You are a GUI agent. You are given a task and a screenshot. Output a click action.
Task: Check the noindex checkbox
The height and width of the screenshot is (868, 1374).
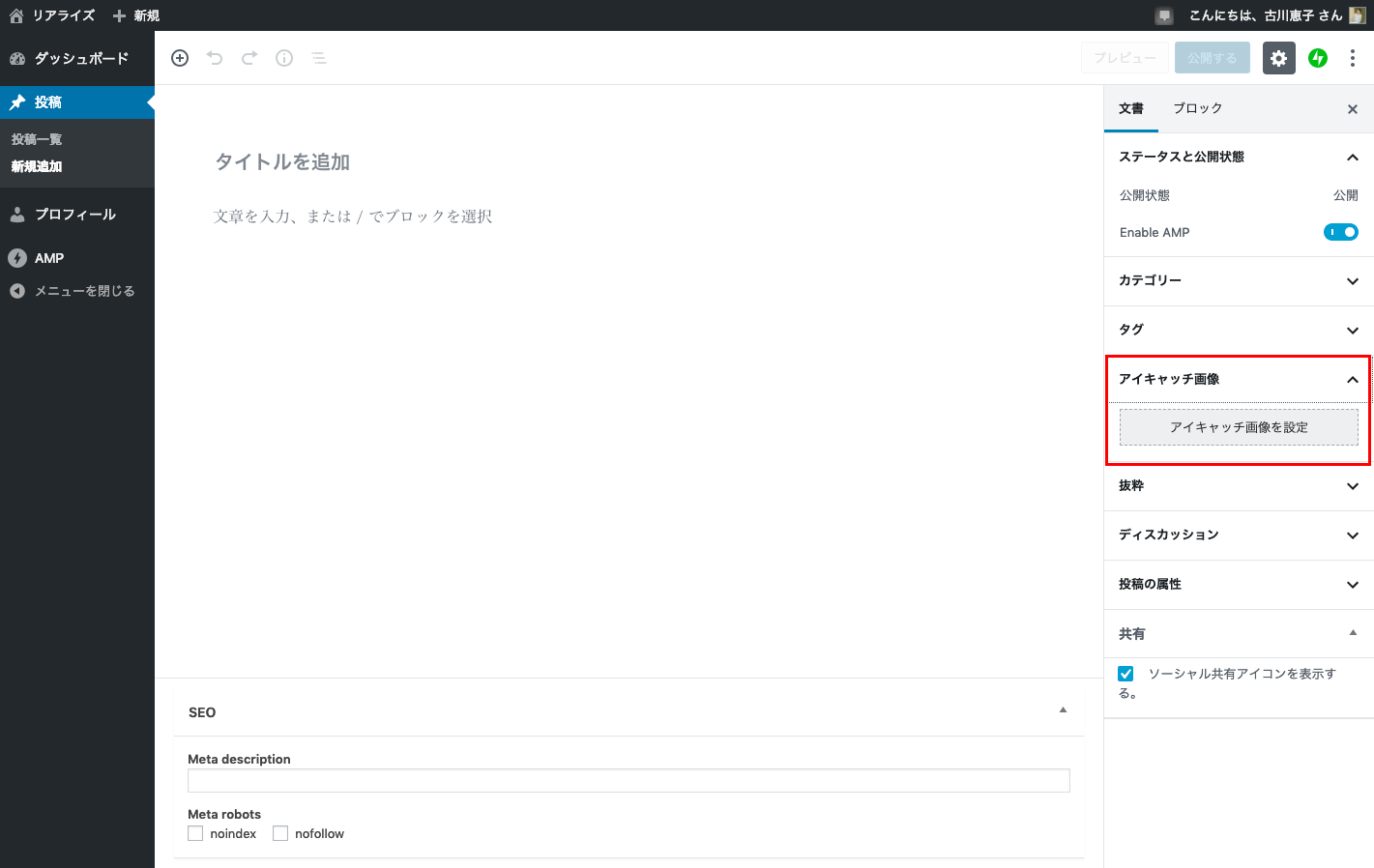coord(195,833)
